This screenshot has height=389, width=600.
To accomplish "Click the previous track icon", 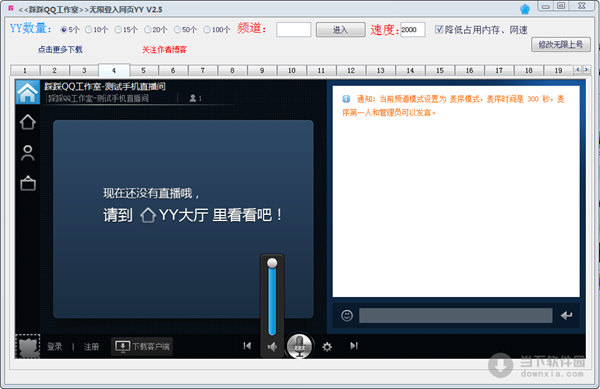I will click(x=247, y=346).
